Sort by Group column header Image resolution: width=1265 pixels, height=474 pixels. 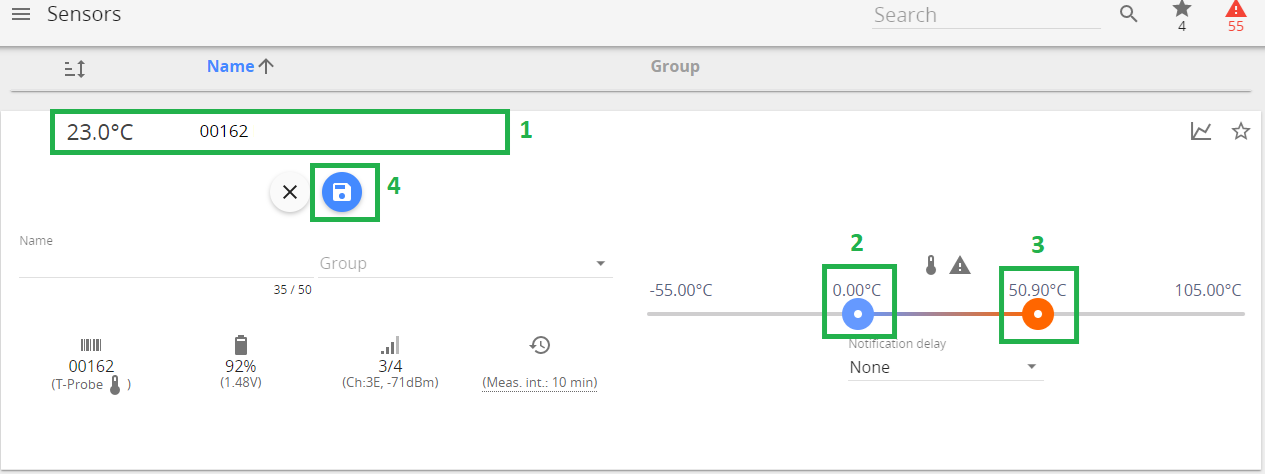[675, 66]
